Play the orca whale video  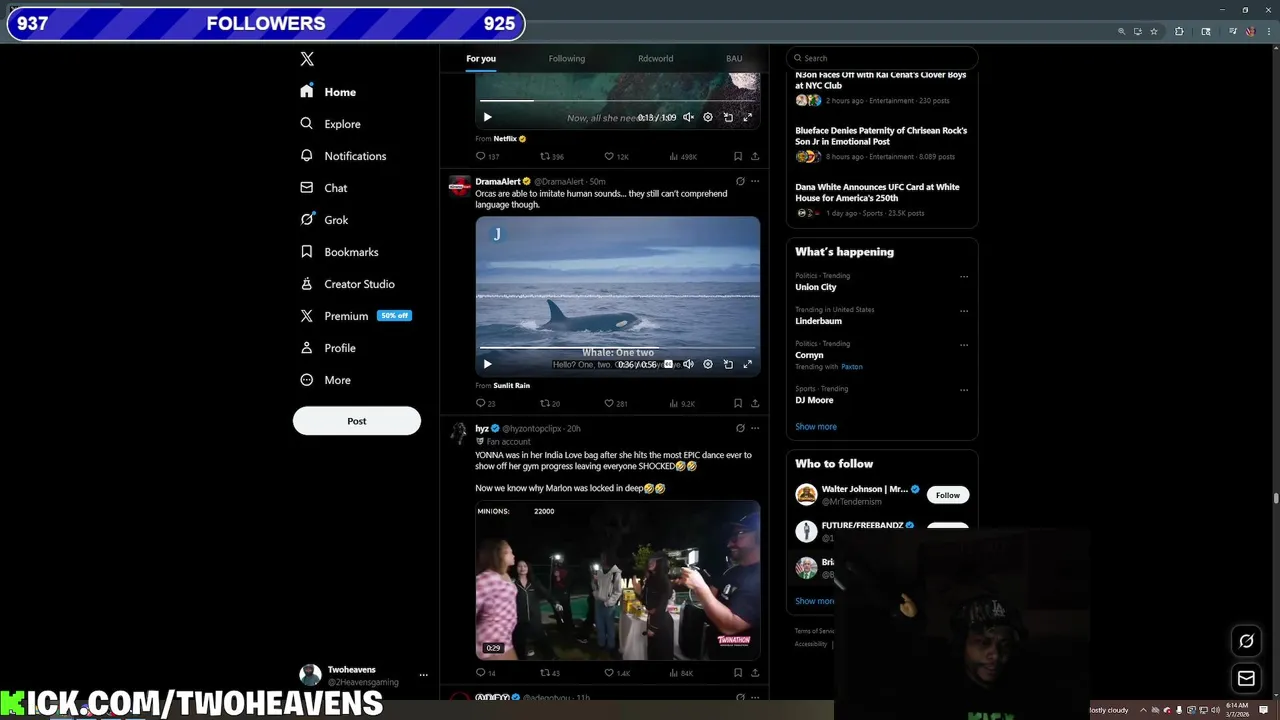click(x=487, y=364)
